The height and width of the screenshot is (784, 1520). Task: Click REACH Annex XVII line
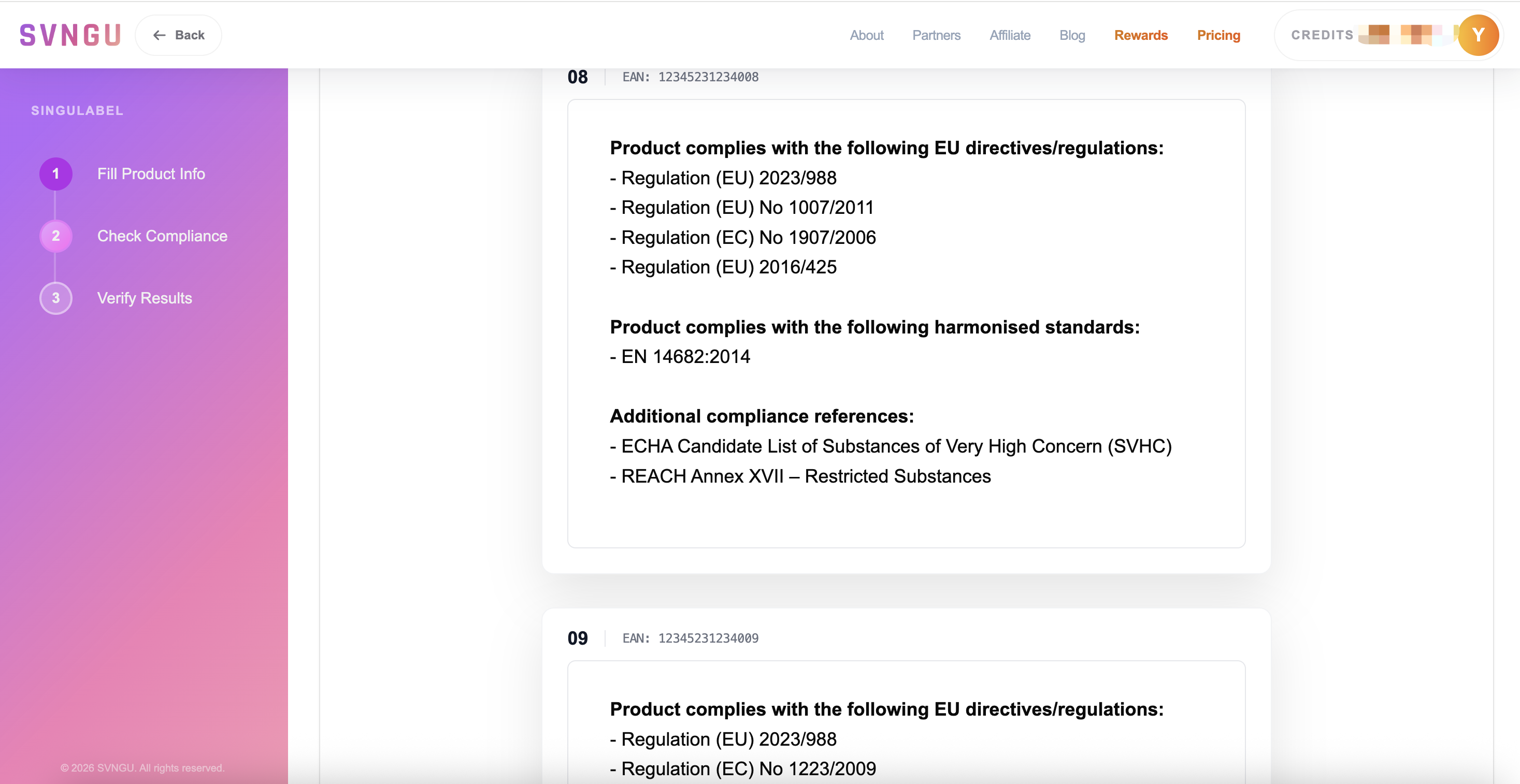point(801,476)
